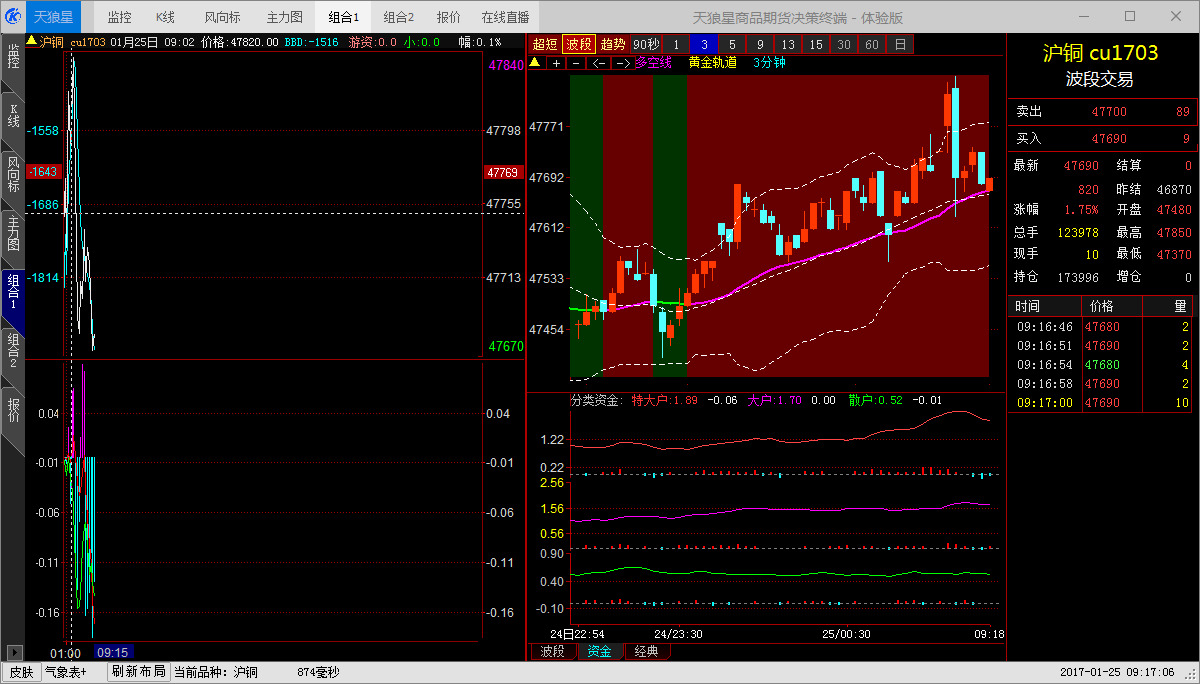
Task: Toggle the 波段 trading mode
Action: pyautogui.click(x=579, y=44)
